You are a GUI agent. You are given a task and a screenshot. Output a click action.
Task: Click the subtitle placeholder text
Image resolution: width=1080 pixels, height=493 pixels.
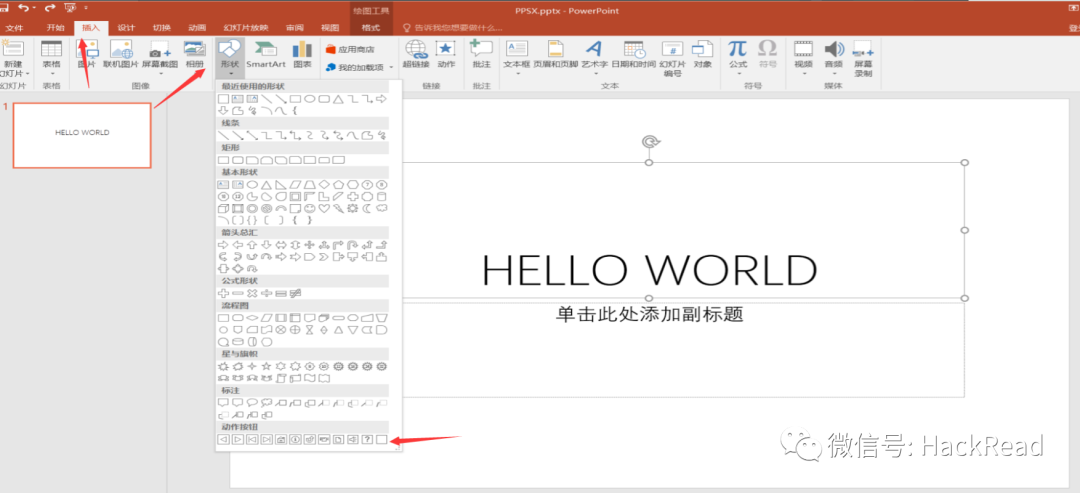pyautogui.click(x=650, y=314)
